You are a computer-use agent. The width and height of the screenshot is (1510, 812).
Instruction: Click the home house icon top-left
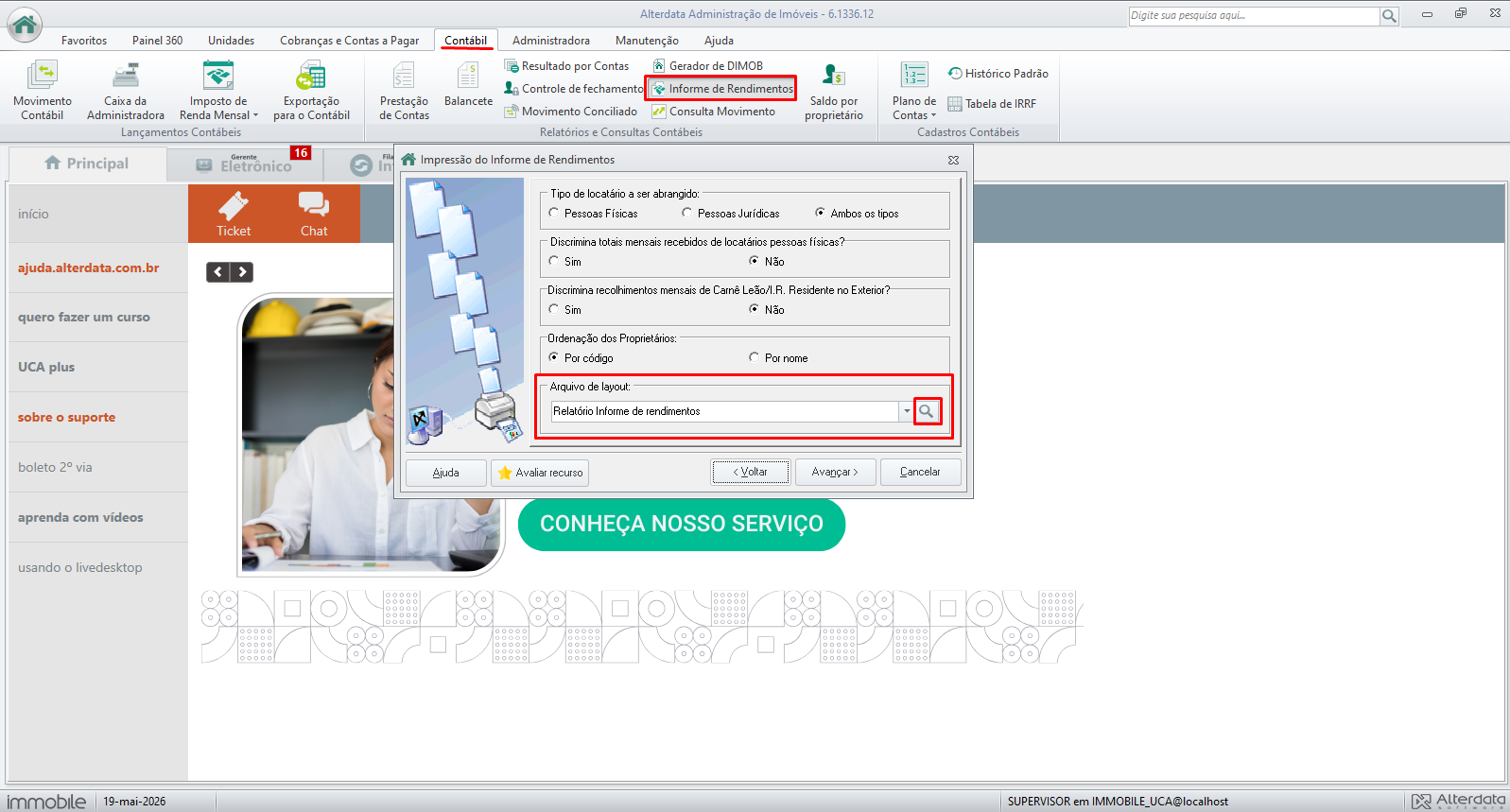coord(25,25)
